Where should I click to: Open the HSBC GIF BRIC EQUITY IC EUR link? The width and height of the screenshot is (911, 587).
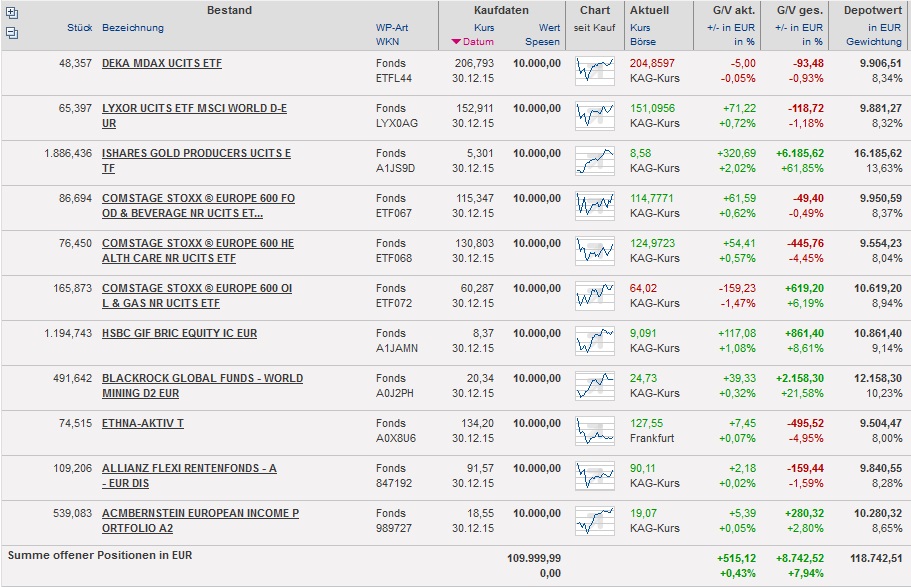[179, 333]
